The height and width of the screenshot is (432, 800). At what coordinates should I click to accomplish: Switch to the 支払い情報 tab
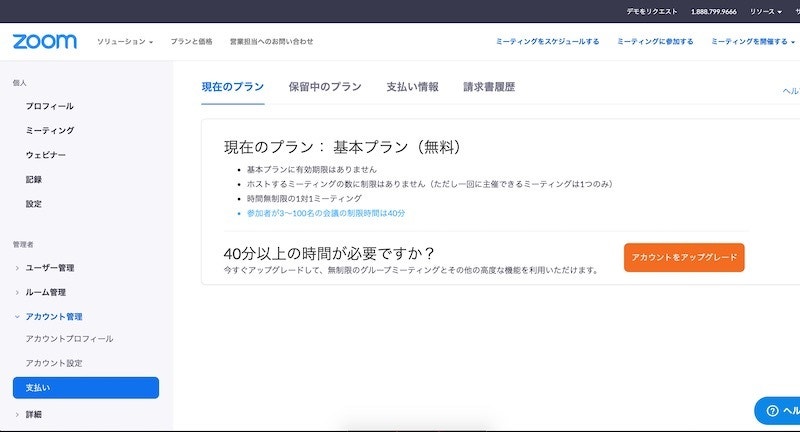412,87
